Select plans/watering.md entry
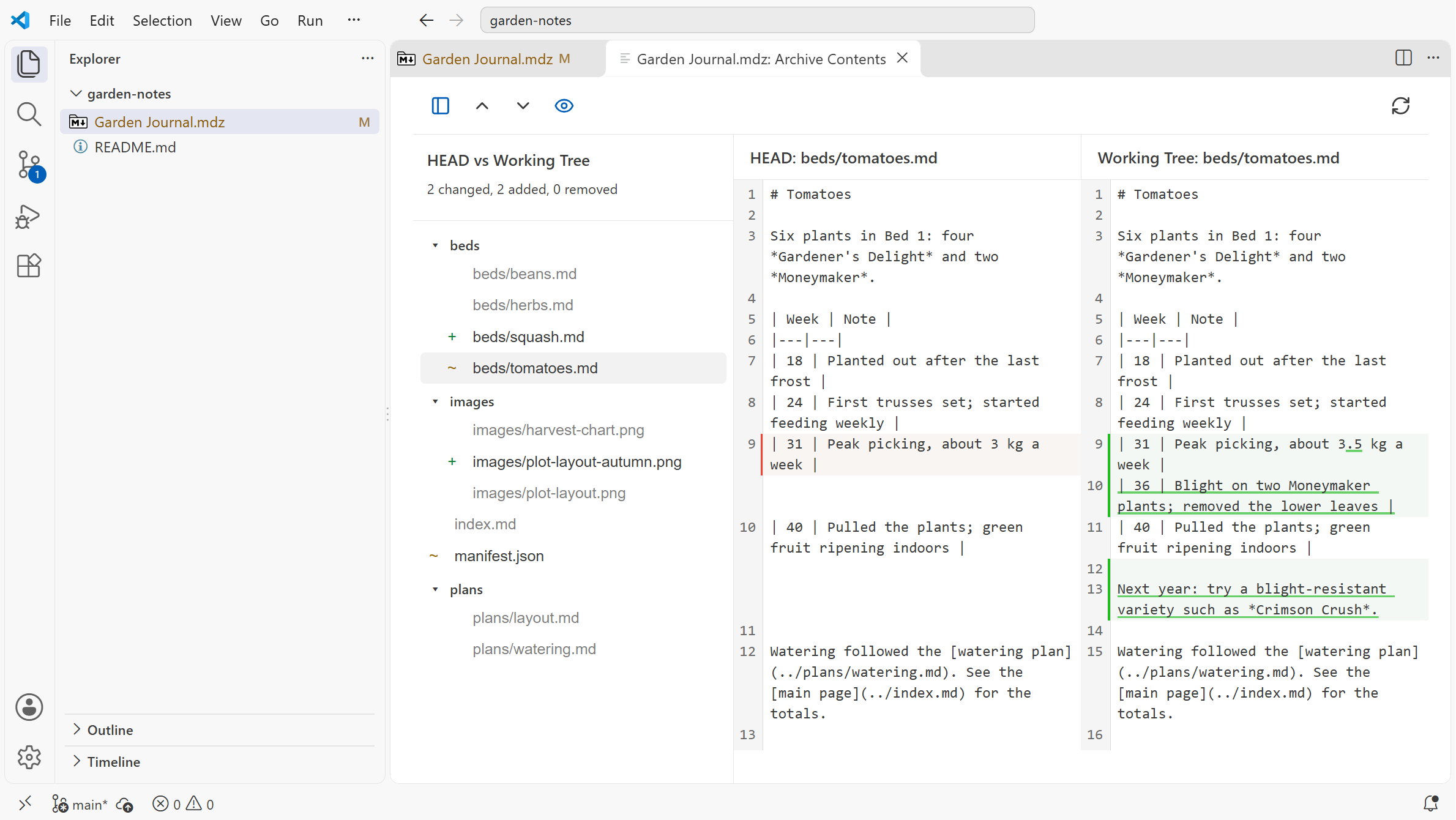The height and width of the screenshot is (820, 1456). pos(573,649)
